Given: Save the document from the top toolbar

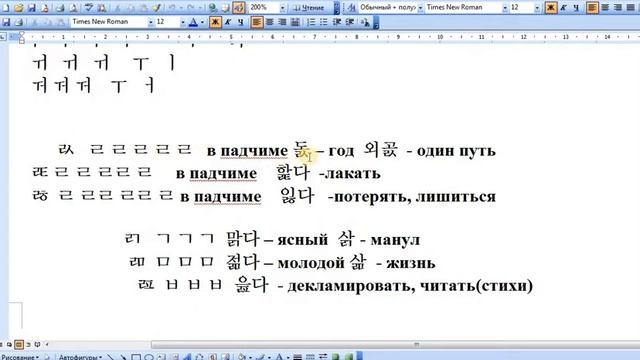Looking at the screenshot, I should 31,8.
